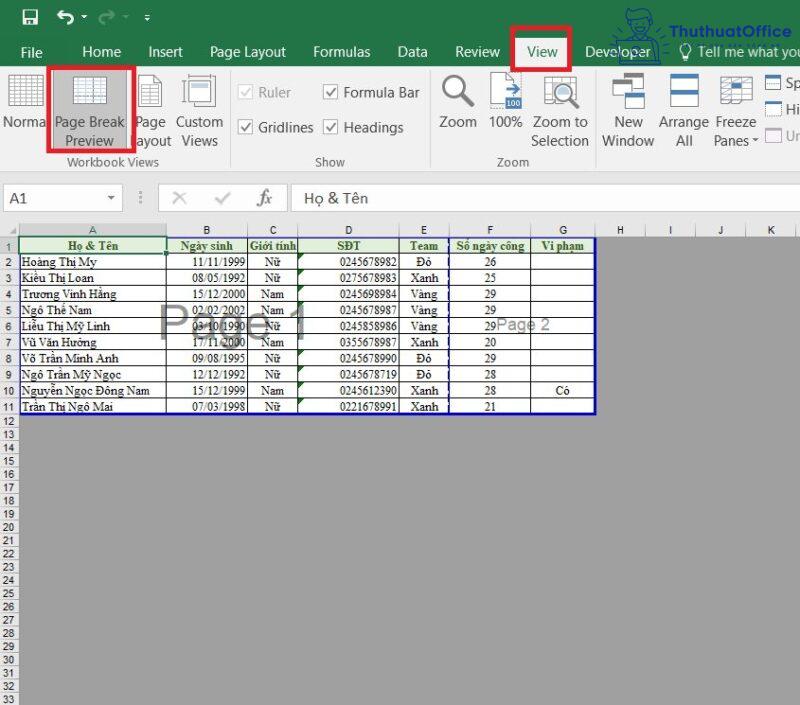Open the Developer tab

(x=618, y=52)
